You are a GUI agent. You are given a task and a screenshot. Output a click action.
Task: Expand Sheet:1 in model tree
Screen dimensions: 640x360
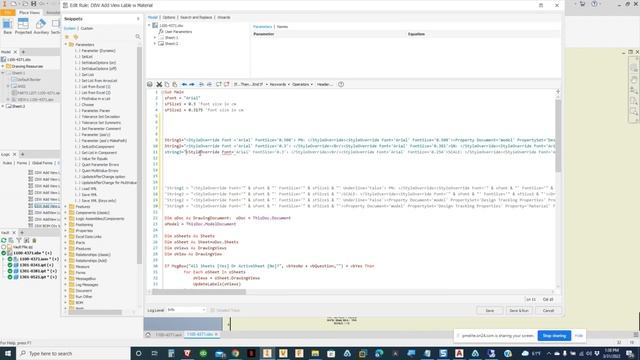155,38
